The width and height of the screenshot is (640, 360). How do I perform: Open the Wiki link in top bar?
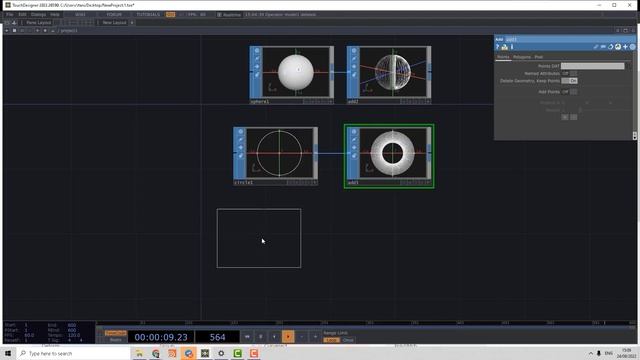(80, 14)
